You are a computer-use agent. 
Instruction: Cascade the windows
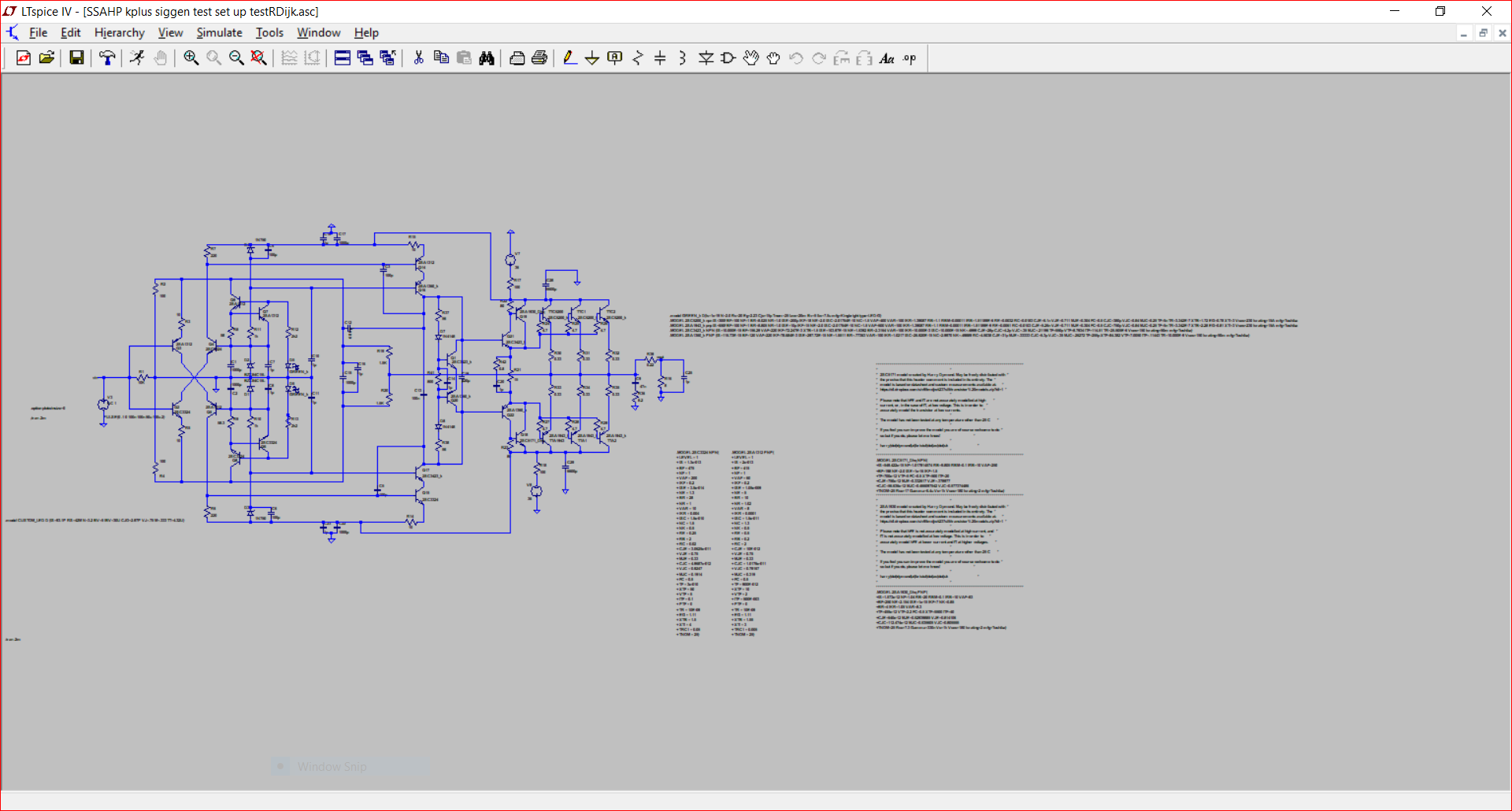click(365, 58)
